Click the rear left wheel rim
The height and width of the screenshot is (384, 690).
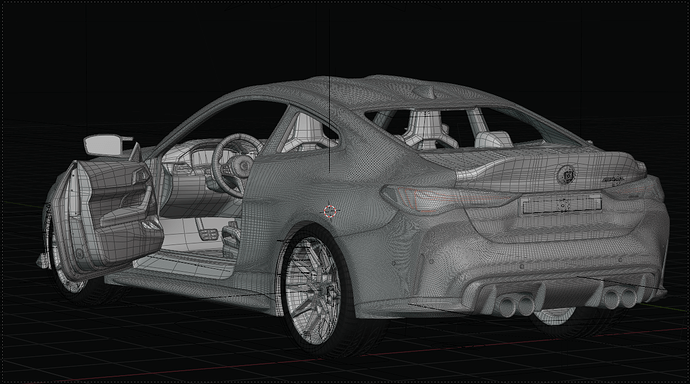[x=312, y=289]
